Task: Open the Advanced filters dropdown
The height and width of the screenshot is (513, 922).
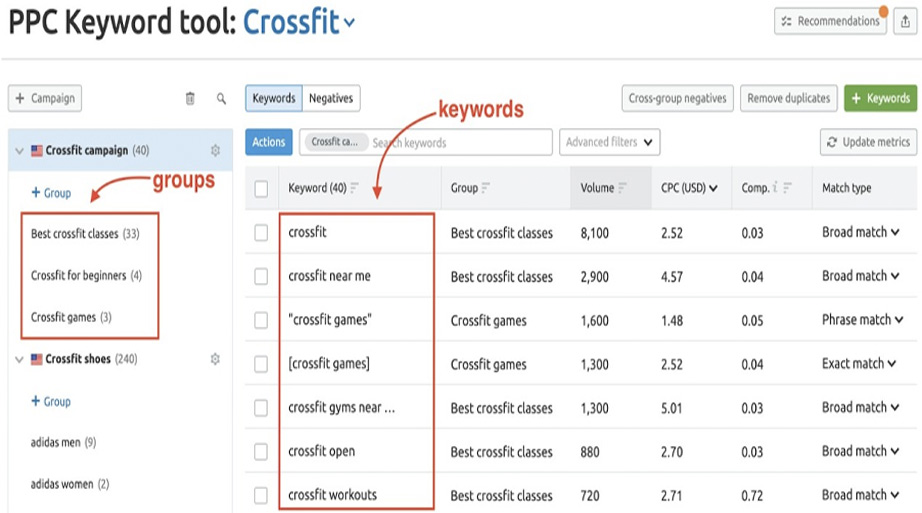Action: pos(610,142)
